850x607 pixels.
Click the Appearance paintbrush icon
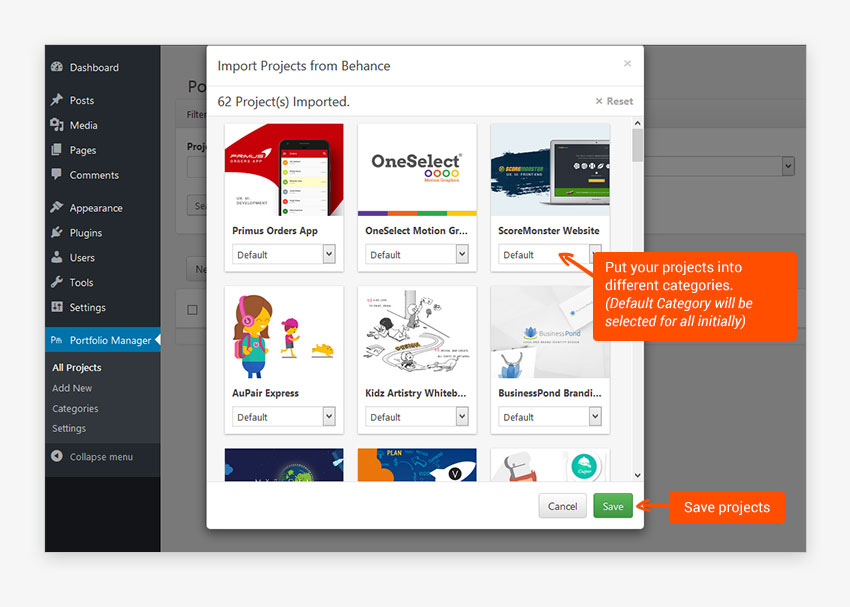pos(57,208)
